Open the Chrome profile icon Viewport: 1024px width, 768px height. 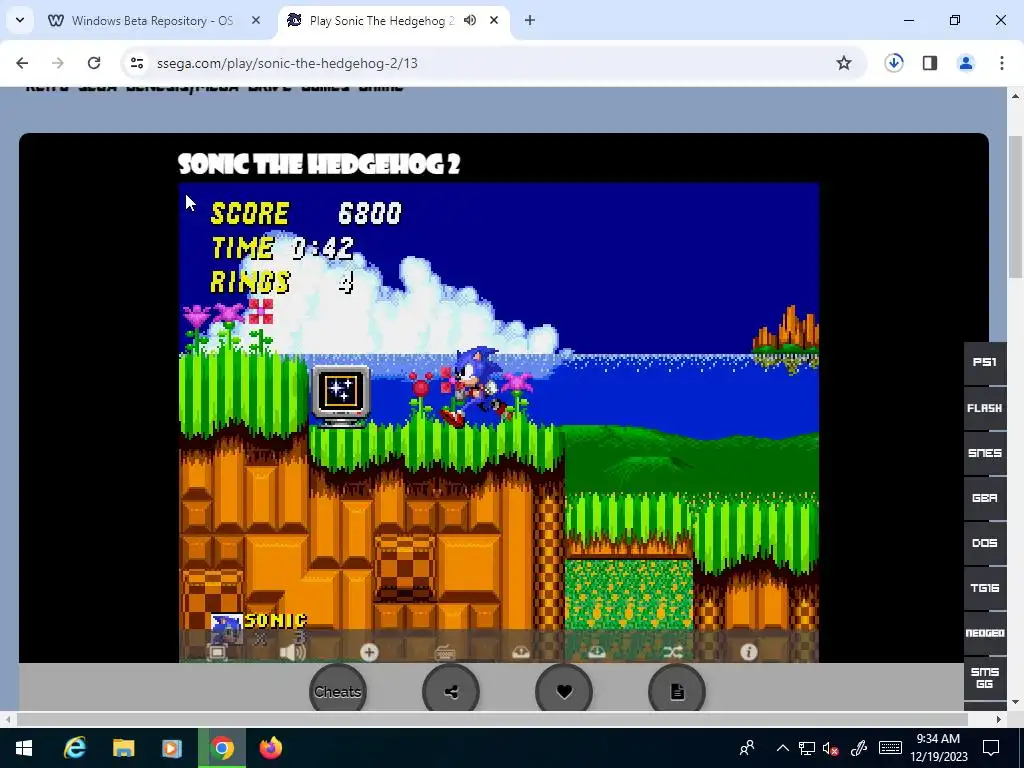click(966, 63)
